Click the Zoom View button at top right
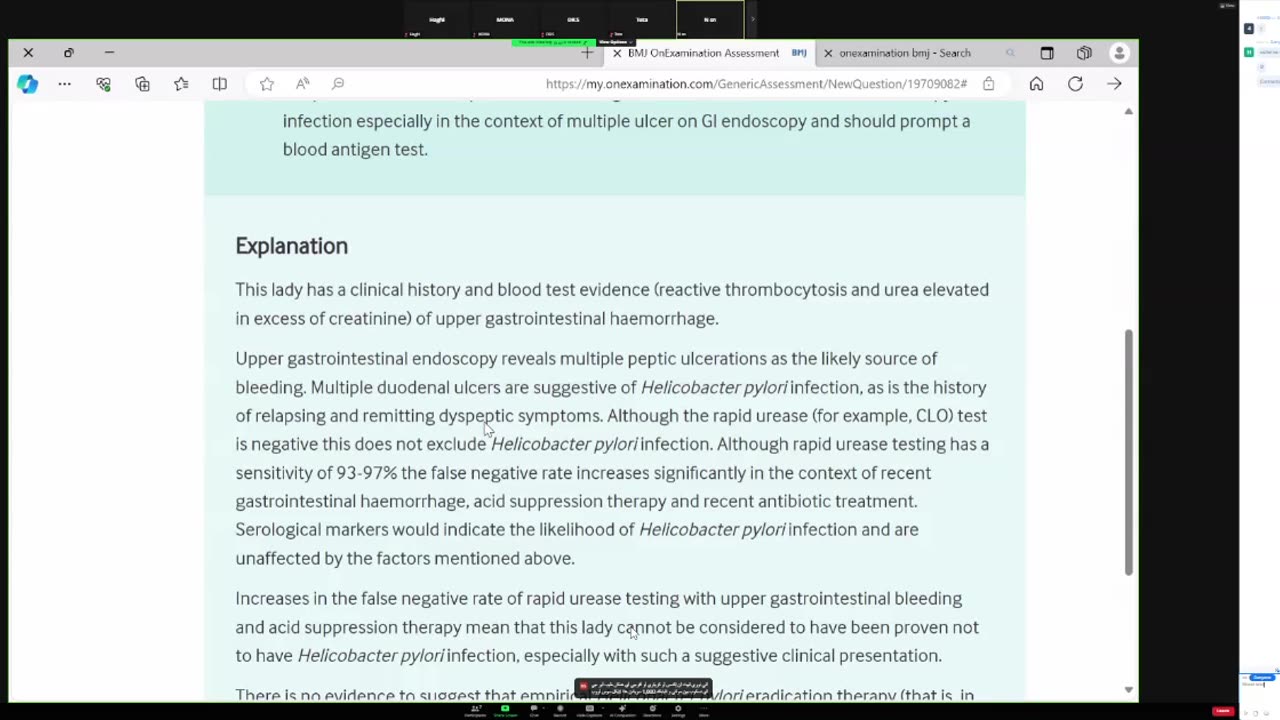This screenshot has height=720, width=1280. (1228, 6)
